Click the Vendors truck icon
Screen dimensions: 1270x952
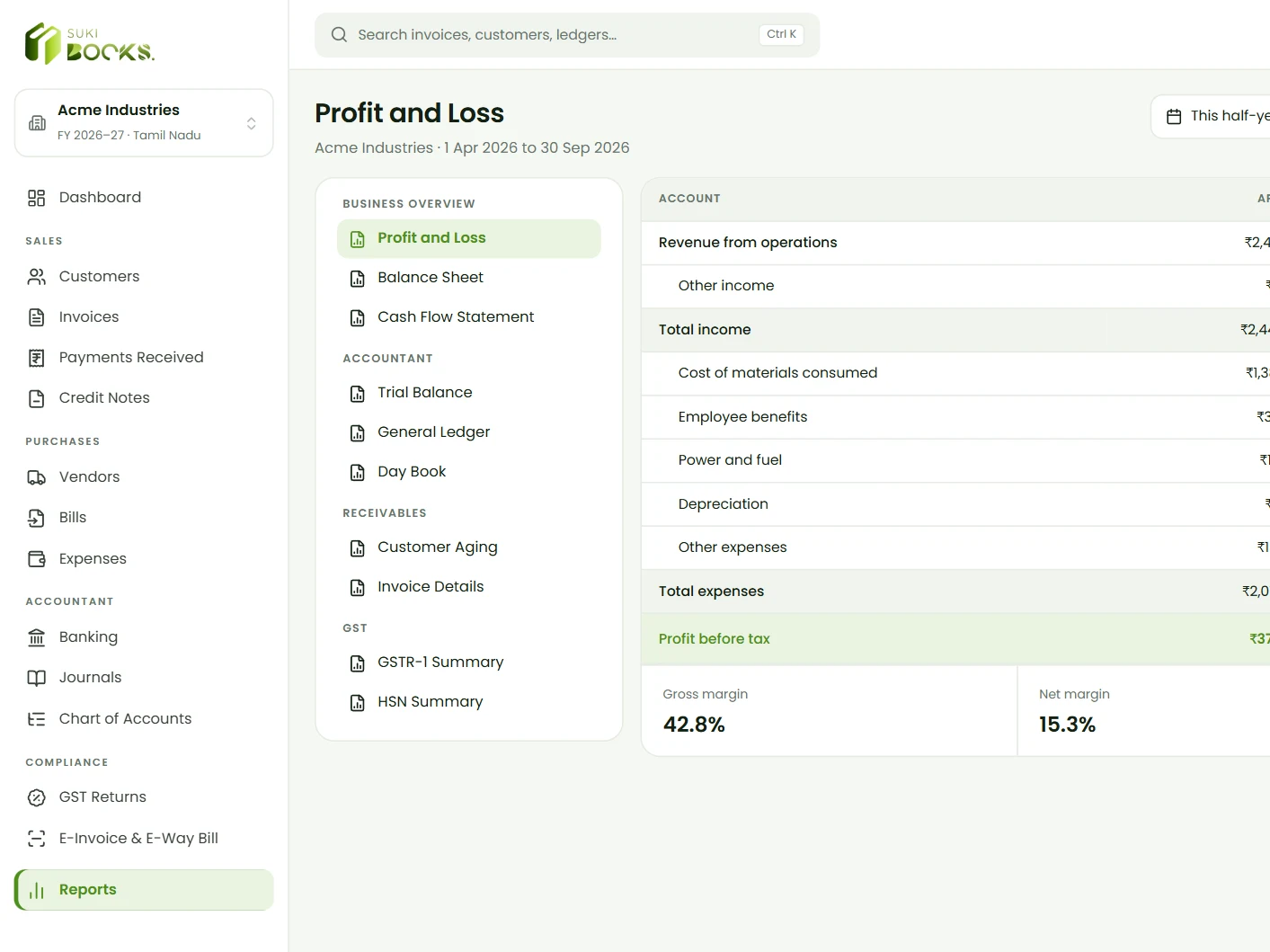[x=36, y=477]
